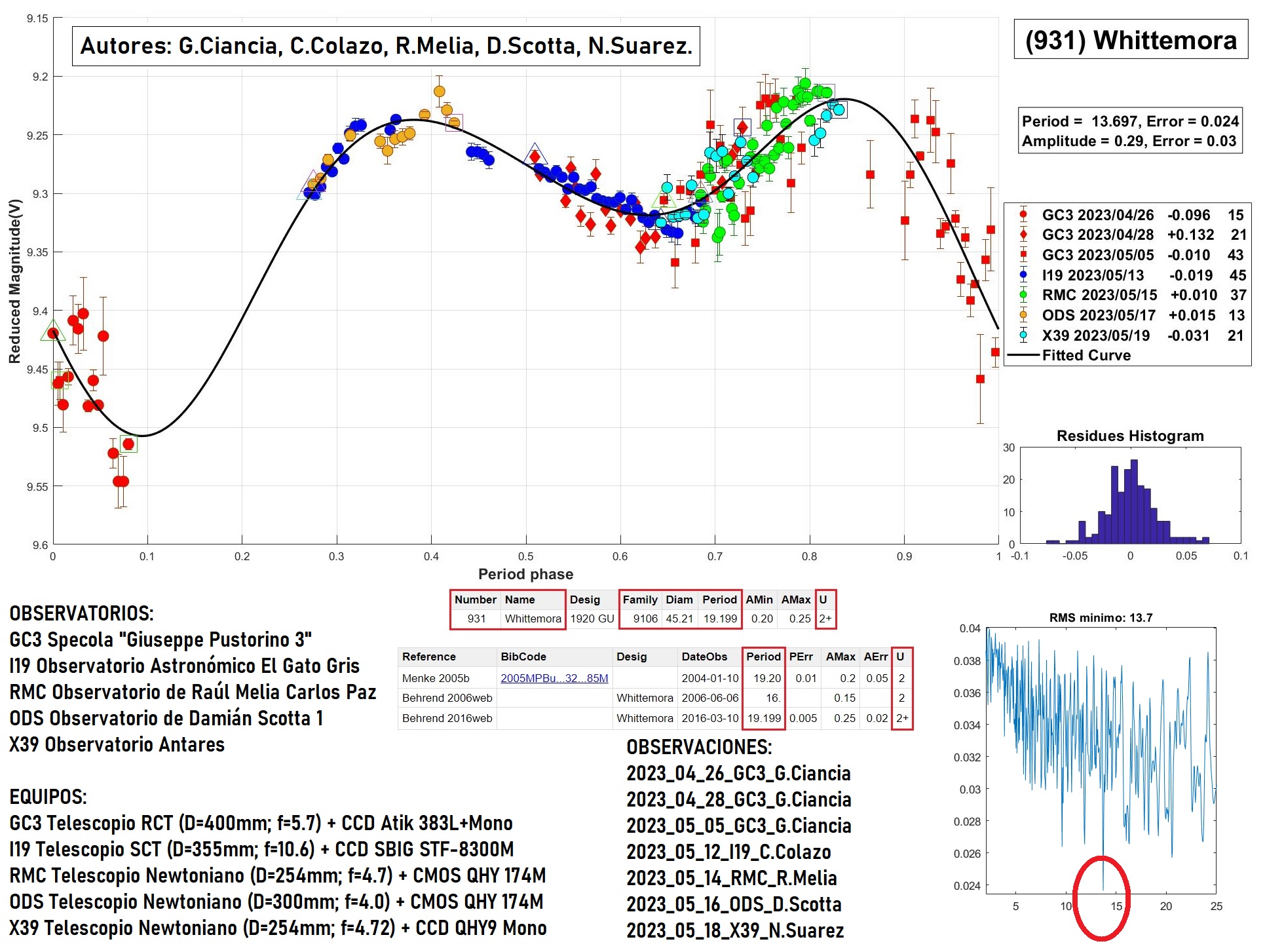The height and width of the screenshot is (952, 1265).
Task: Click the blue circle marker for I19 2023/05/13
Action: pos(1023,275)
